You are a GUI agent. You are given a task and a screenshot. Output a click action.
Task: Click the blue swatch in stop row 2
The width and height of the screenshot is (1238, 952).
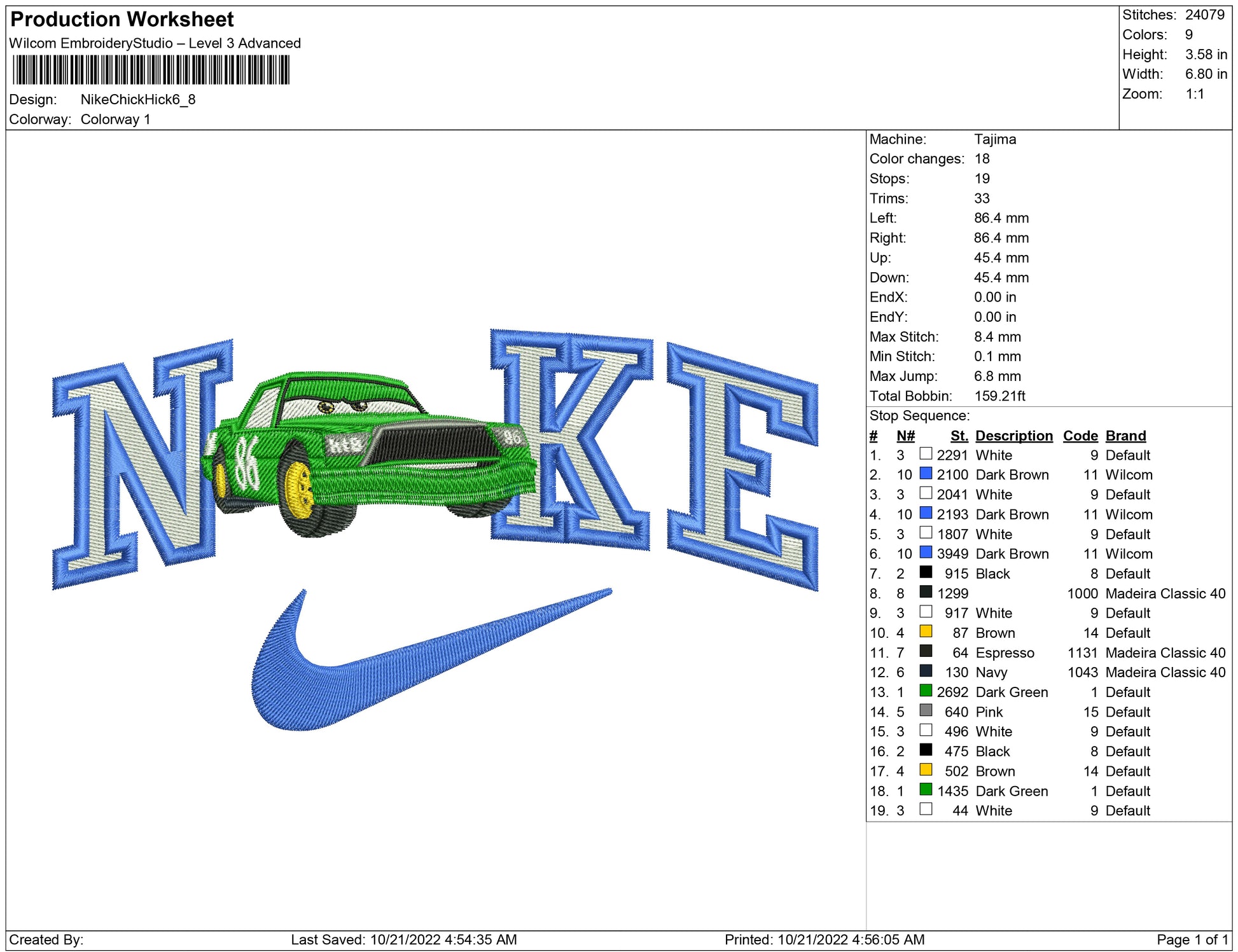[926, 474]
